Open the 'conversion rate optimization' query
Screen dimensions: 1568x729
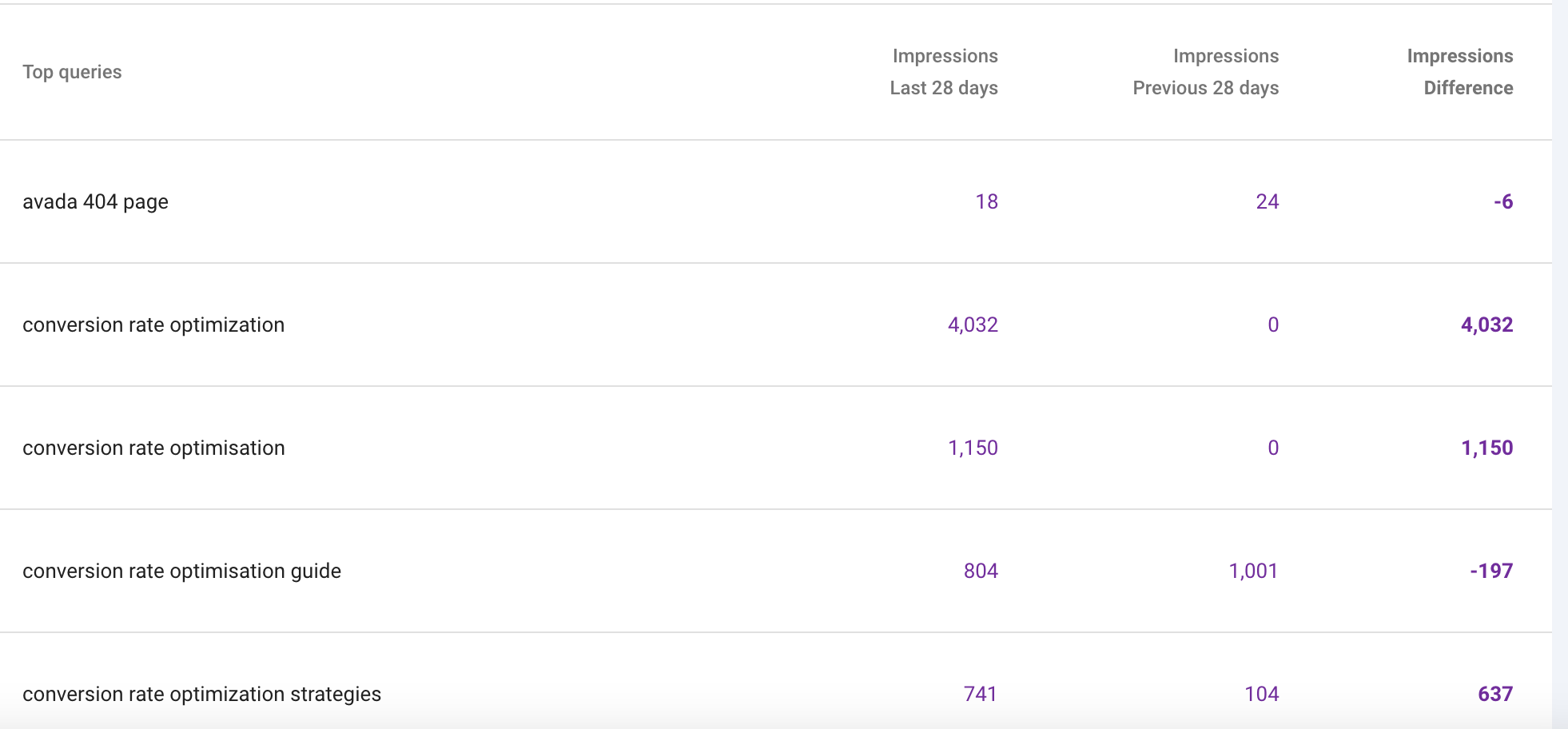[153, 325]
